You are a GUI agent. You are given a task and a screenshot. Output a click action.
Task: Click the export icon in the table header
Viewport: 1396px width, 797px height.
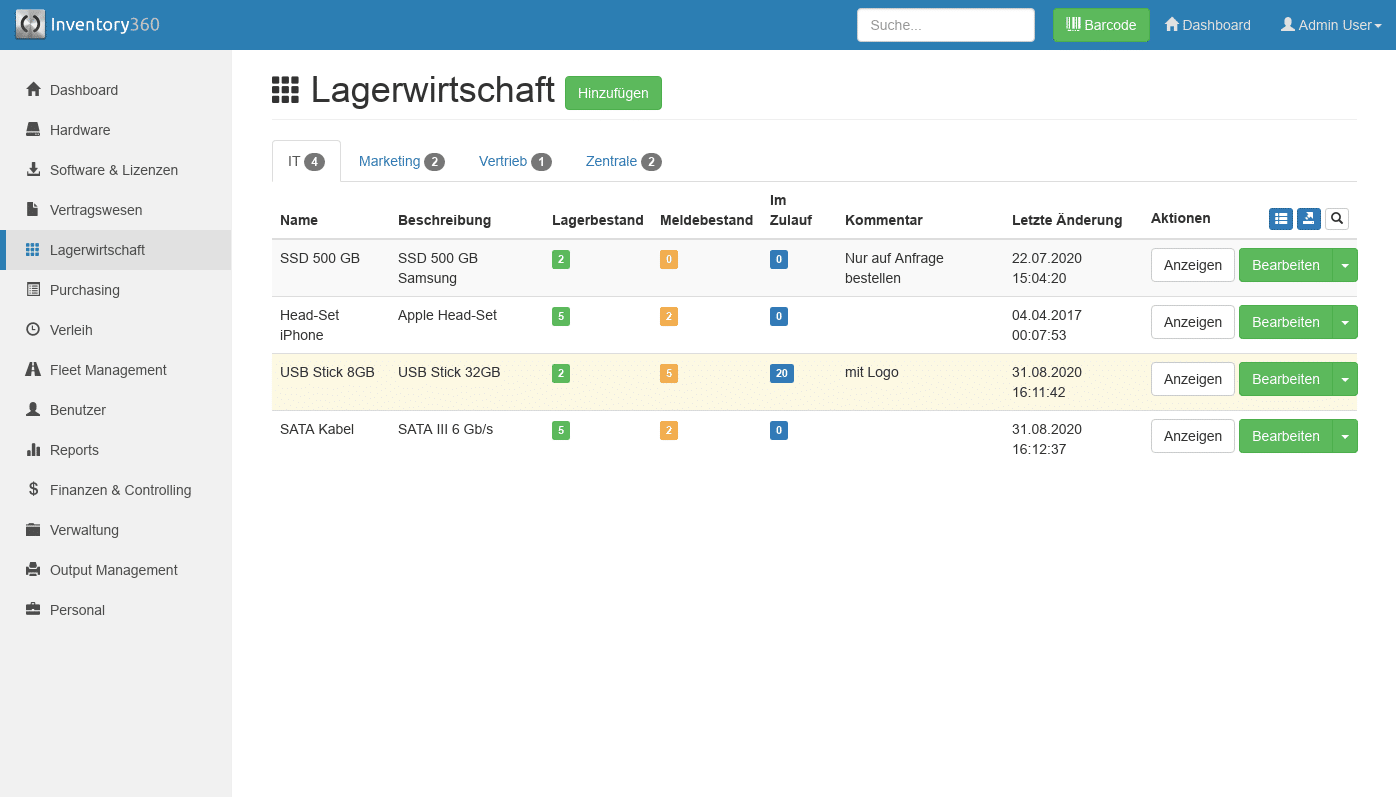coord(1308,219)
